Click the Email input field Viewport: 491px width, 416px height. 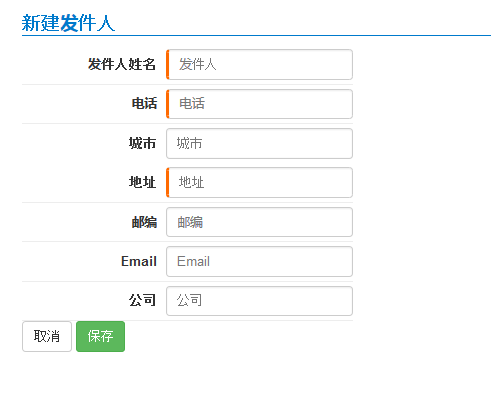pyautogui.click(x=259, y=261)
